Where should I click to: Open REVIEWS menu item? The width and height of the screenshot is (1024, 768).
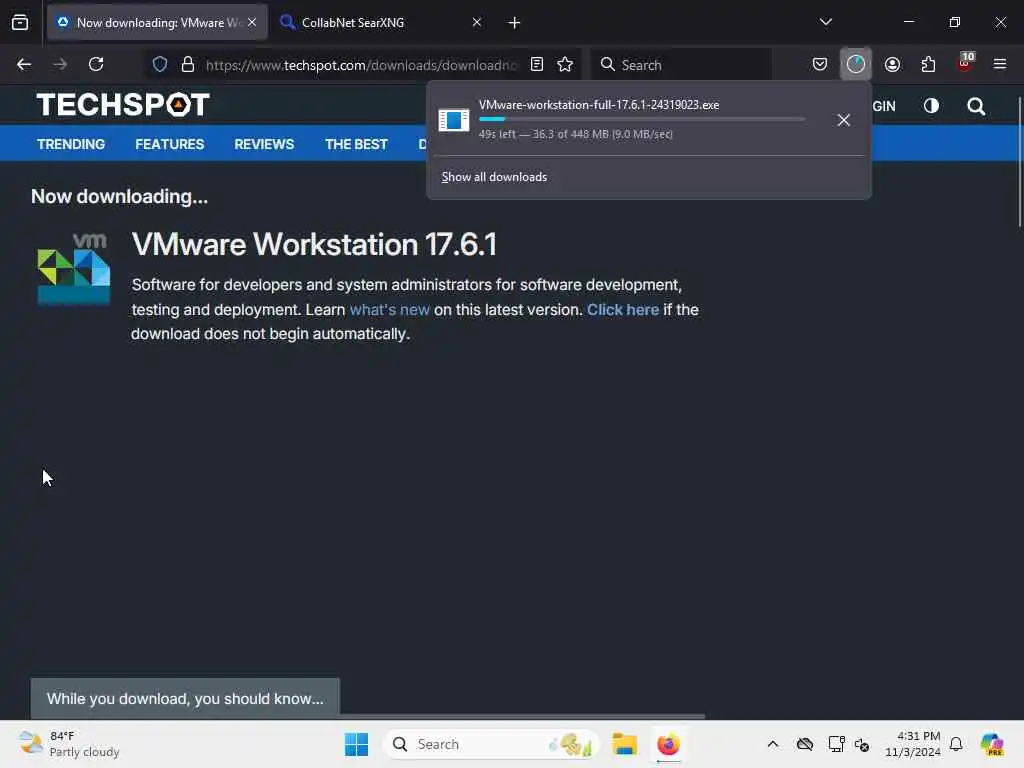[x=264, y=144]
